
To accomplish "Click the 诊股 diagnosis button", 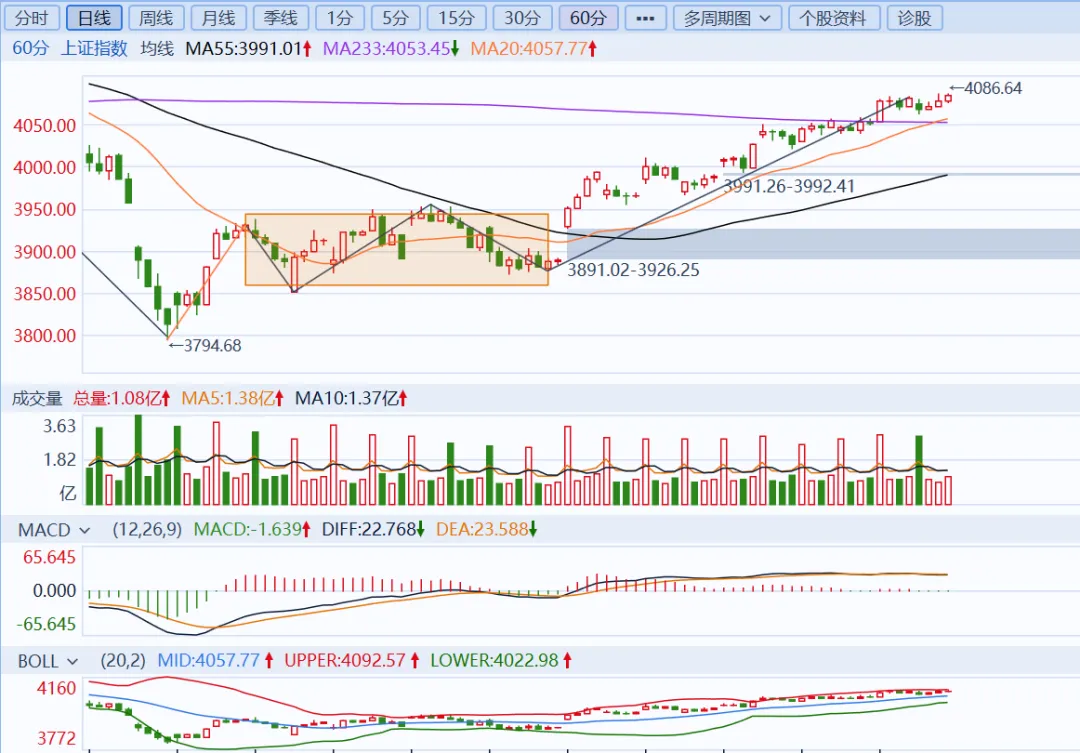I will click(x=915, y=18).
